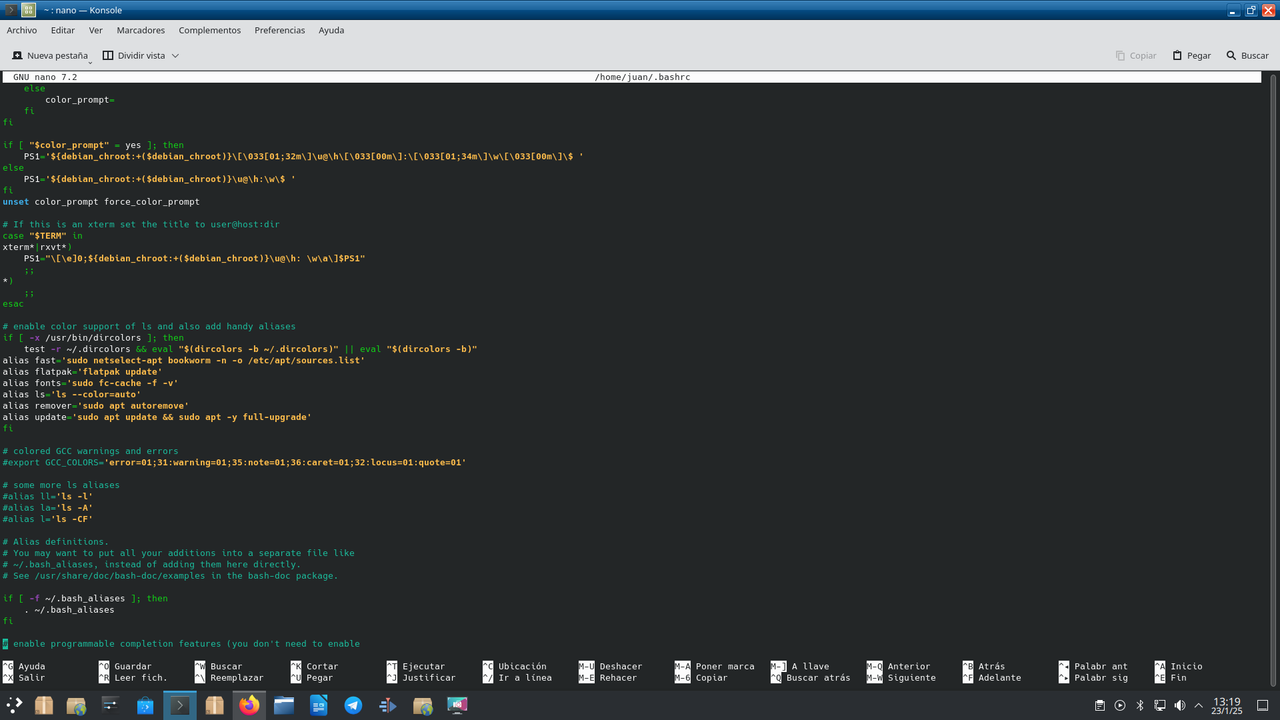Place cursor on '#export GCC_COLORS' line

coord(235,462)
